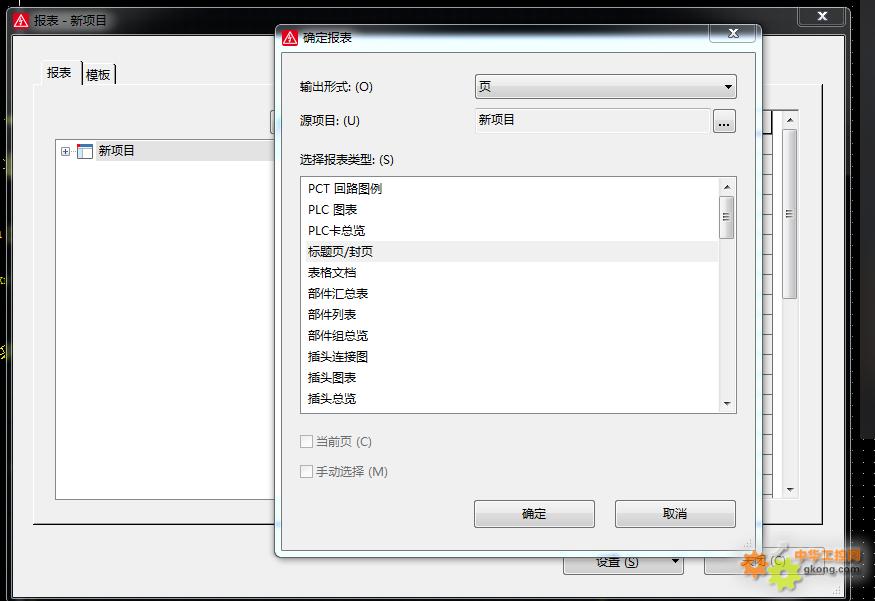Click the 源项目 field showing 新项目

coord(592,121)
